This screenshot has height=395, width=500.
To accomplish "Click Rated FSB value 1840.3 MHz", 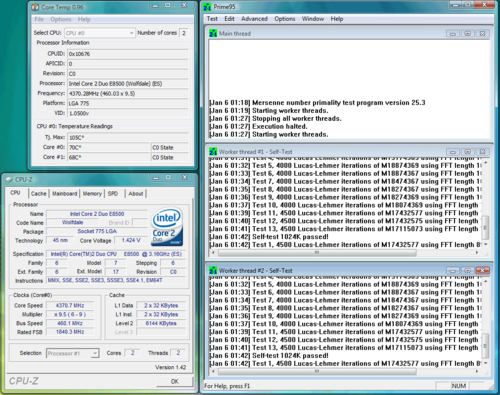I will point(70,332).
